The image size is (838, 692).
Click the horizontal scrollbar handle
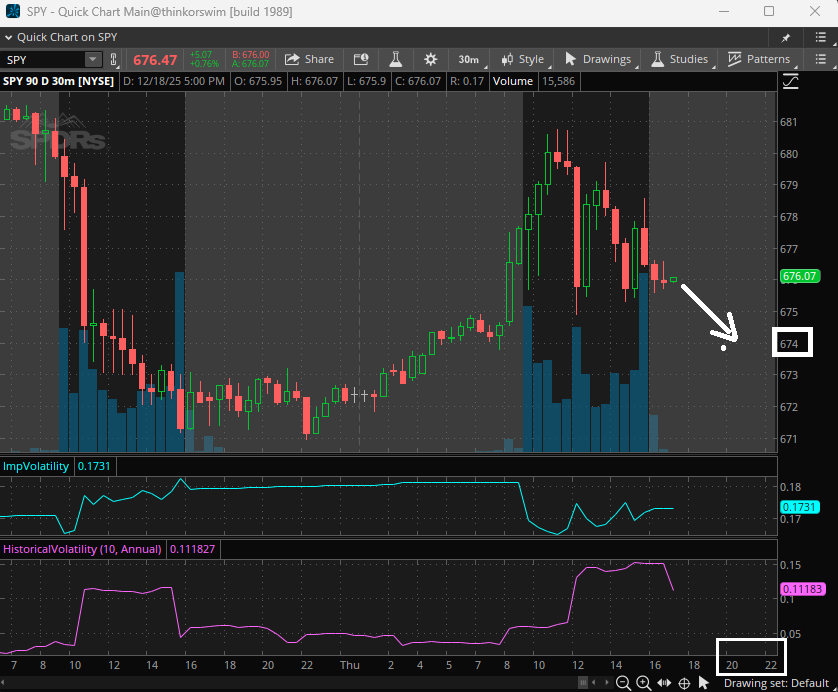coord(583,682)
